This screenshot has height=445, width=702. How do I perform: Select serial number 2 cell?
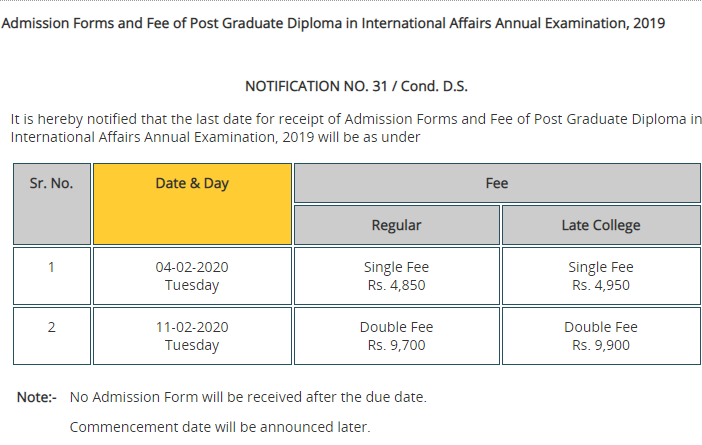tap(52, 336)
